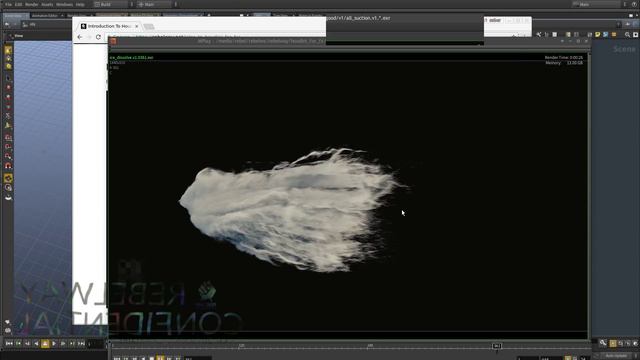Open the Edit menu in Houdini
640x360 pixels.
click(19, 4)
